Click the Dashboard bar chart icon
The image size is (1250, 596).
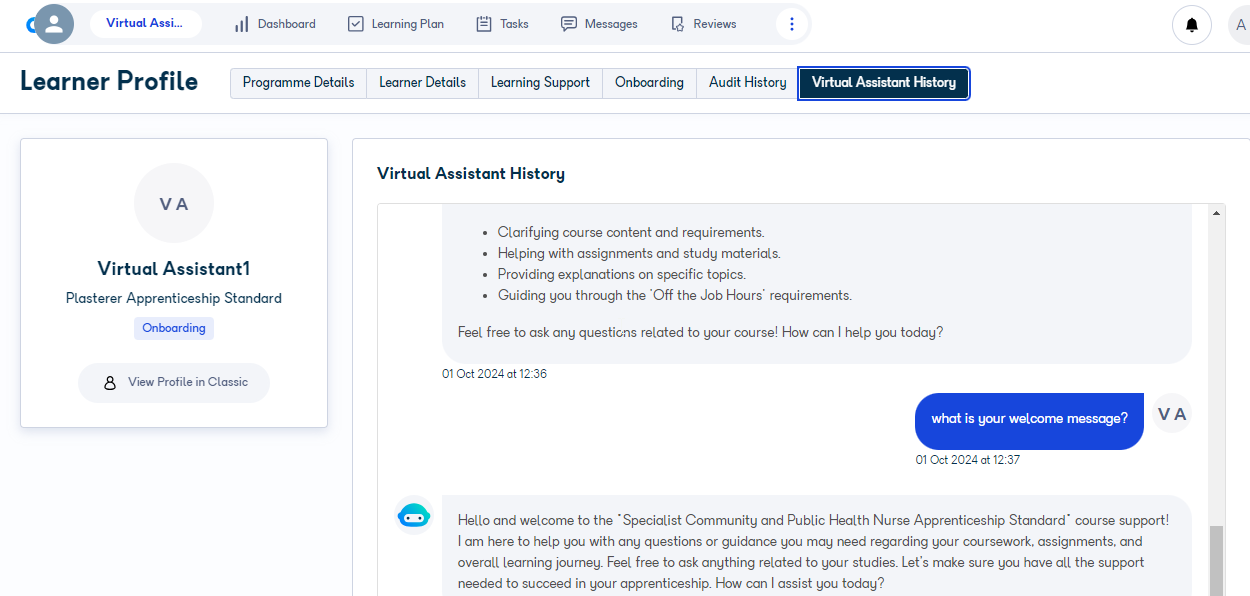pyautogui.click(x=241, y=24)
